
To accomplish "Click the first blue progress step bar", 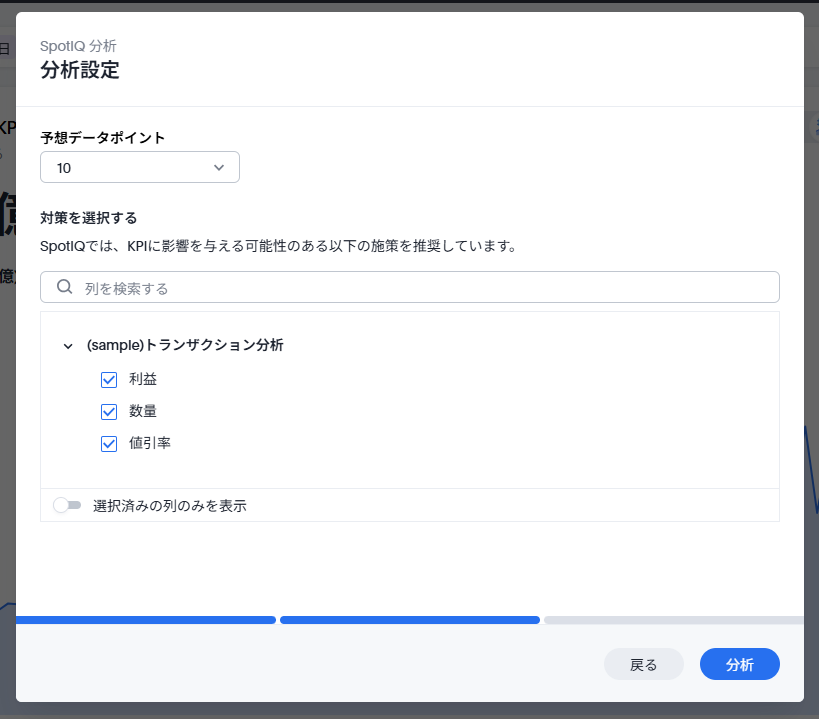I will 145,620.
